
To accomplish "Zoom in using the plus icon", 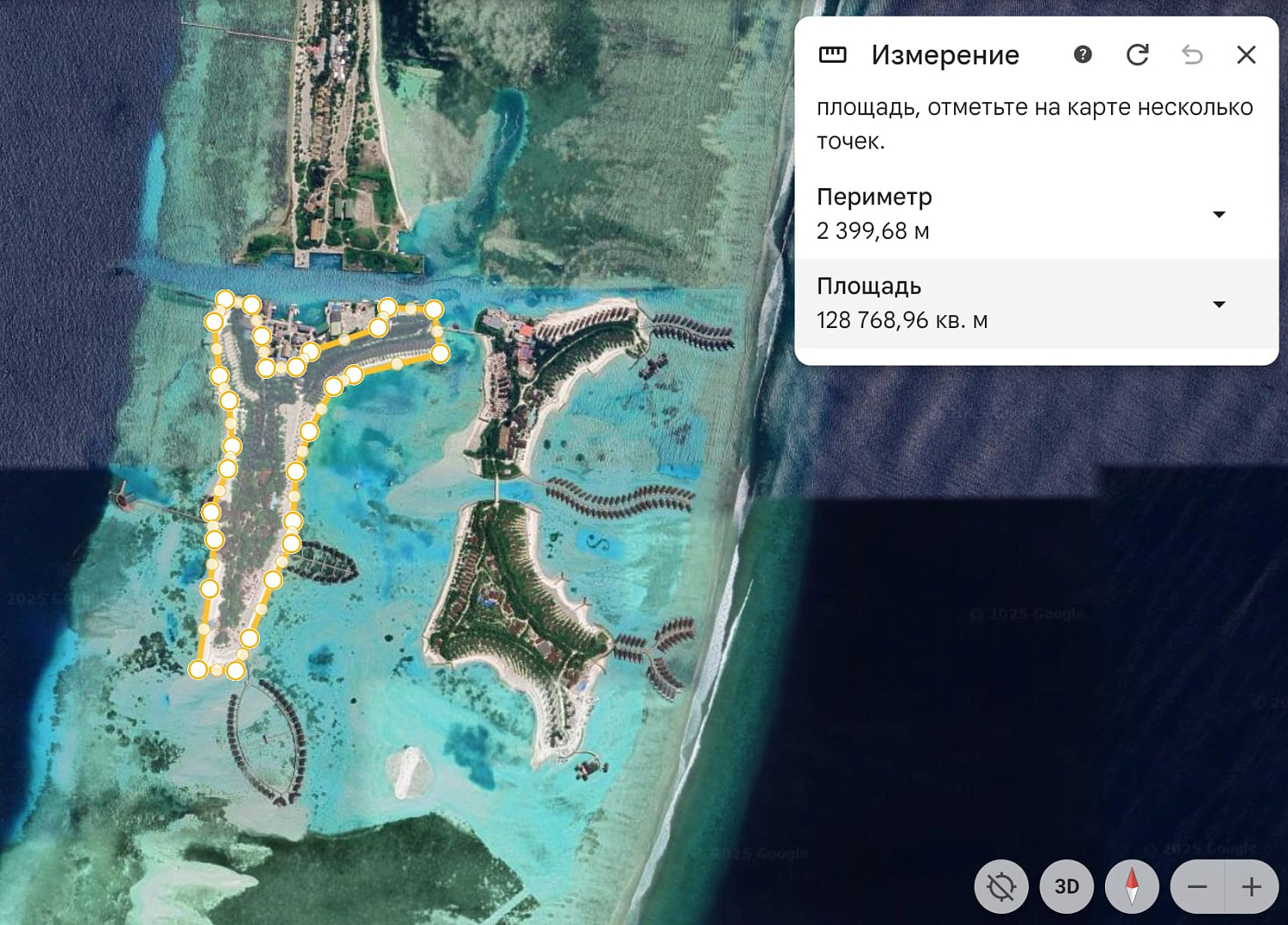I will click(x=1251, y=886).
